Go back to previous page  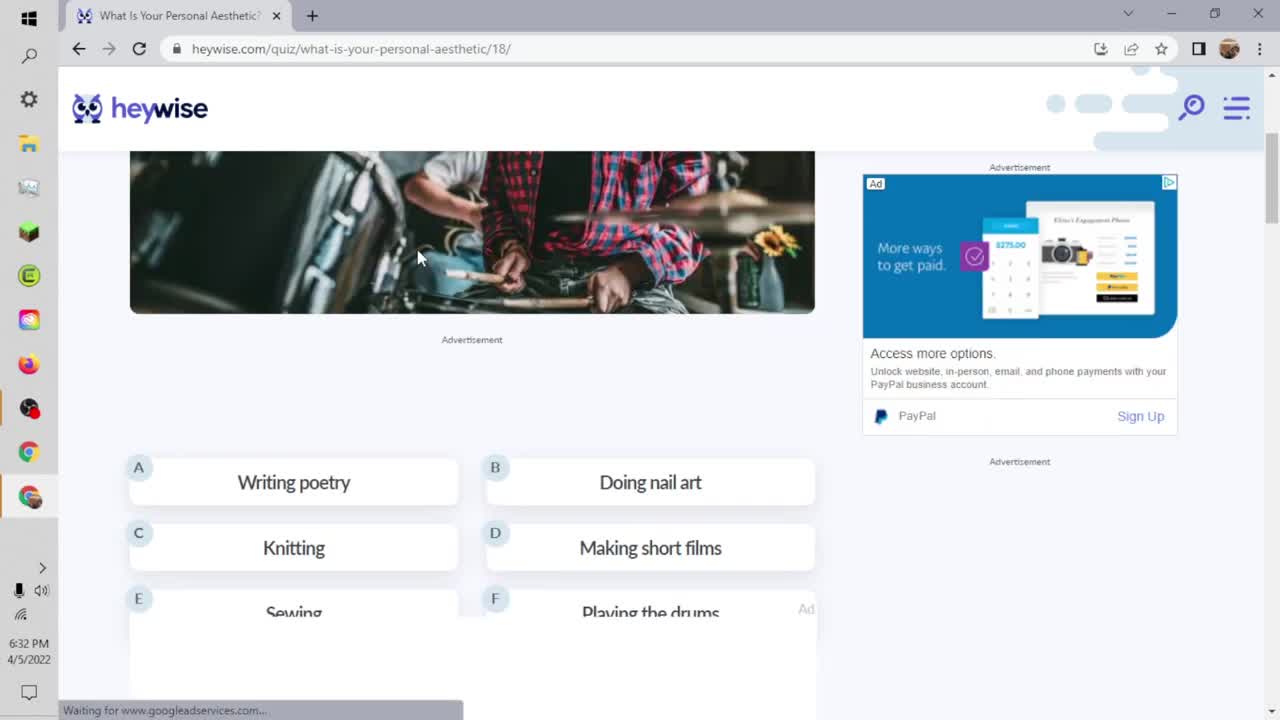(79, 49)
